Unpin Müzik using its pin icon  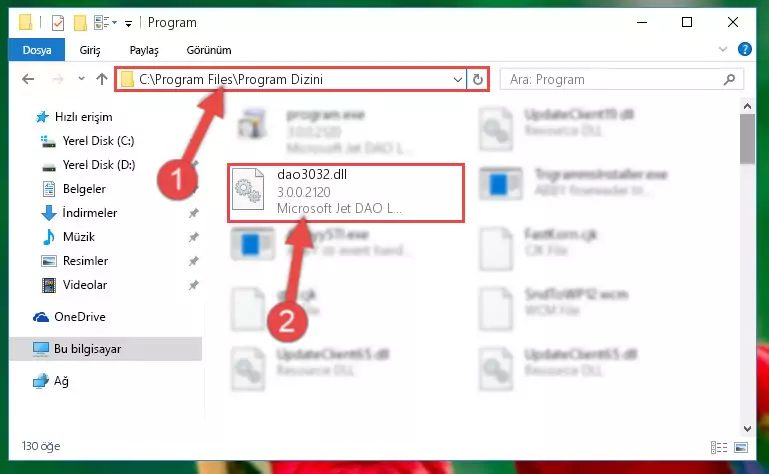coord(194,237)
